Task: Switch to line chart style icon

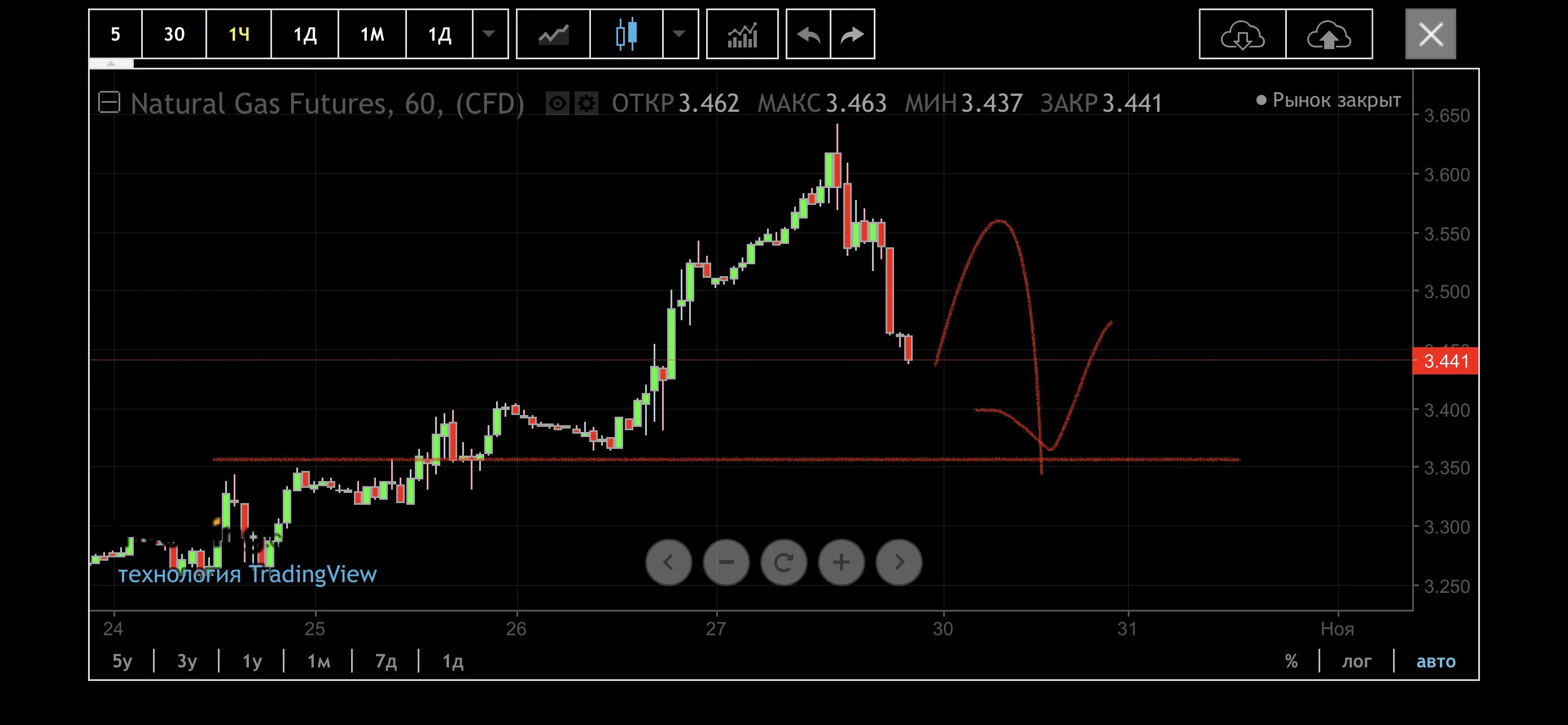Action: [x=553, y=34]
